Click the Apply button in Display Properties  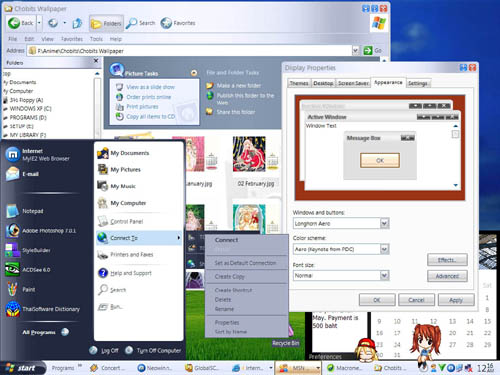(456, 300)
